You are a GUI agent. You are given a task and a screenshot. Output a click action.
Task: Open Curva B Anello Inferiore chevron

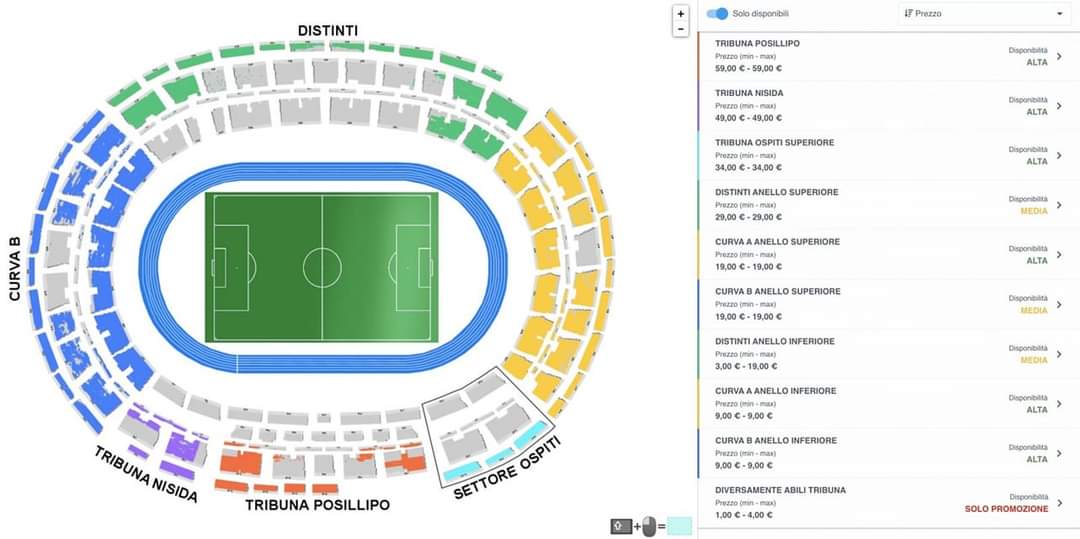click(x=1059, y=454)
